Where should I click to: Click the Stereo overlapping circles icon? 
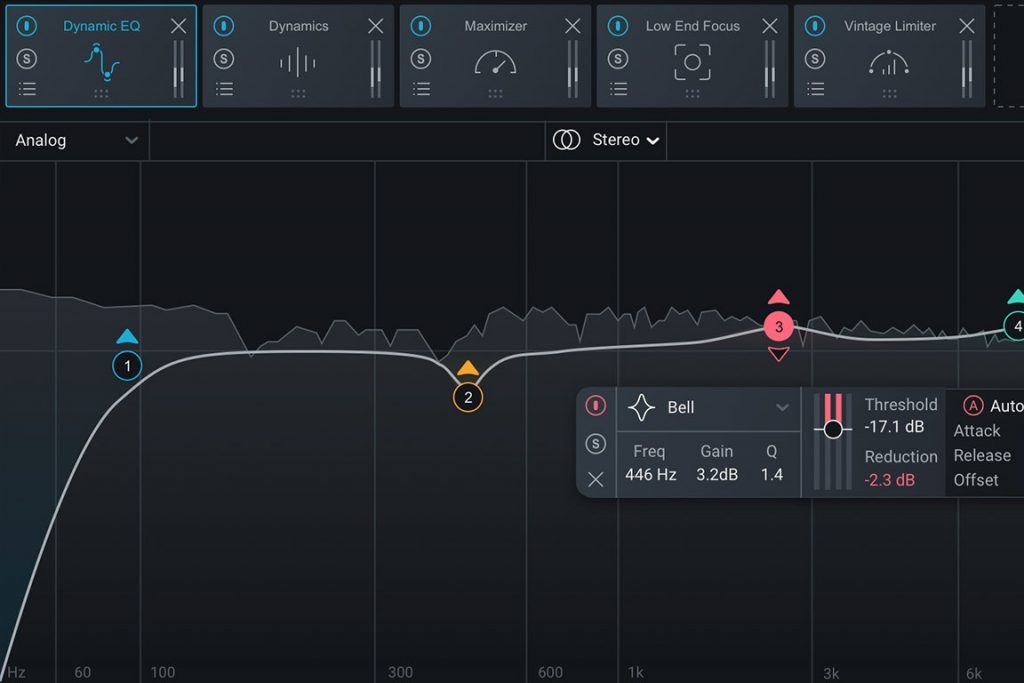[x=566, y=140]
